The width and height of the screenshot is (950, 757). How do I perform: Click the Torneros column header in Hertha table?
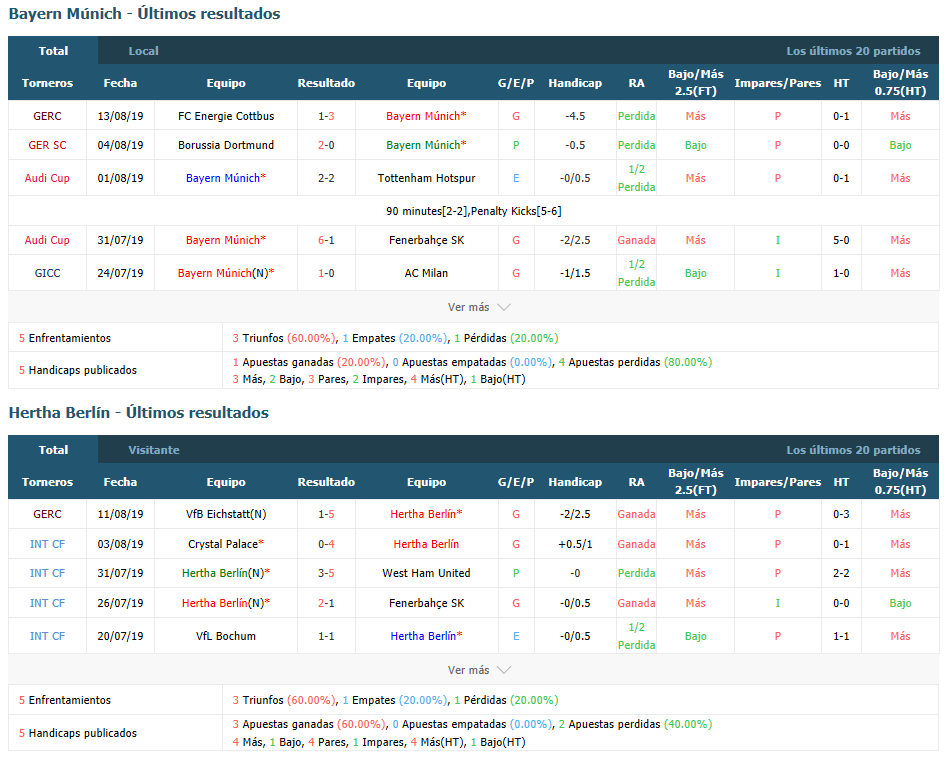point(47,482)
